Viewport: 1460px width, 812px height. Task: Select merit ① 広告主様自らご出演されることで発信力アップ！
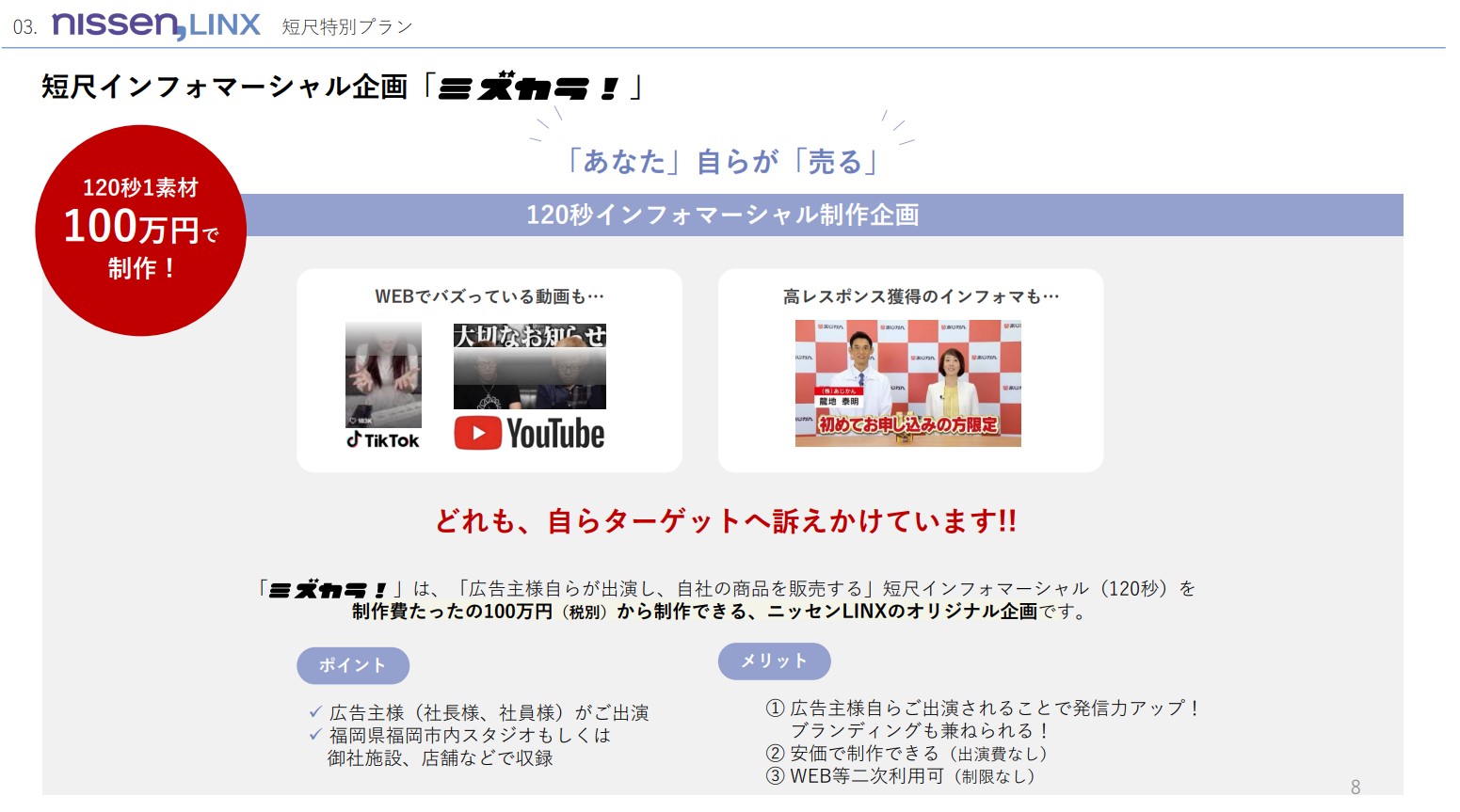pyautogui.click(x=983, y=709)
